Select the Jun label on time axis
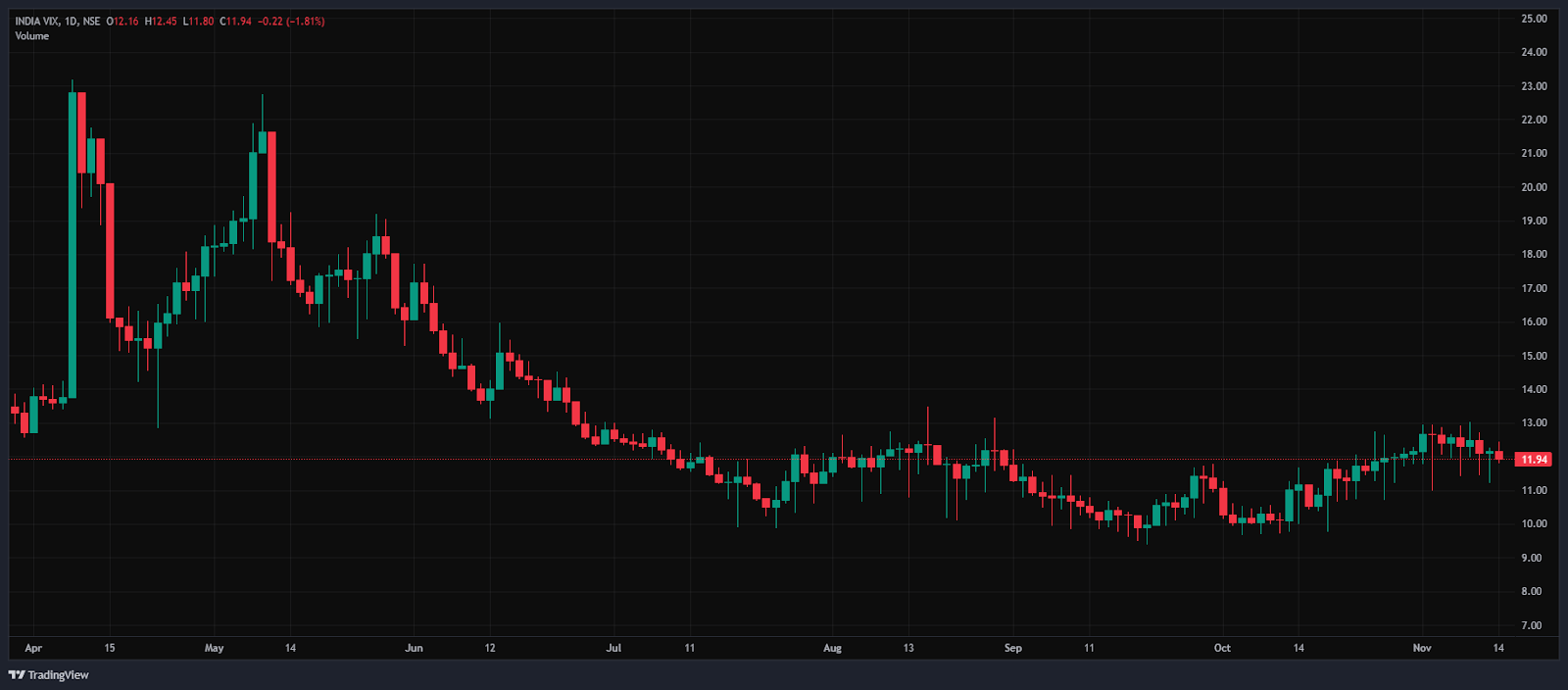Viewport: 1568px width, 690px height. [x=414, y=648]
